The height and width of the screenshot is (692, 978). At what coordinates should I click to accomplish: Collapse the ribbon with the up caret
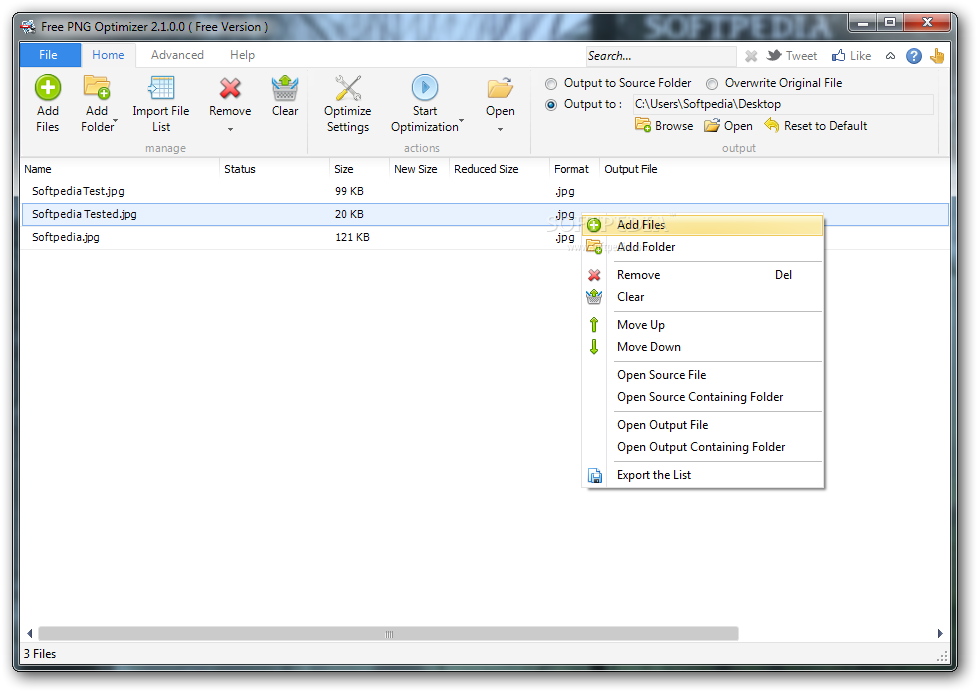point(891,56)
